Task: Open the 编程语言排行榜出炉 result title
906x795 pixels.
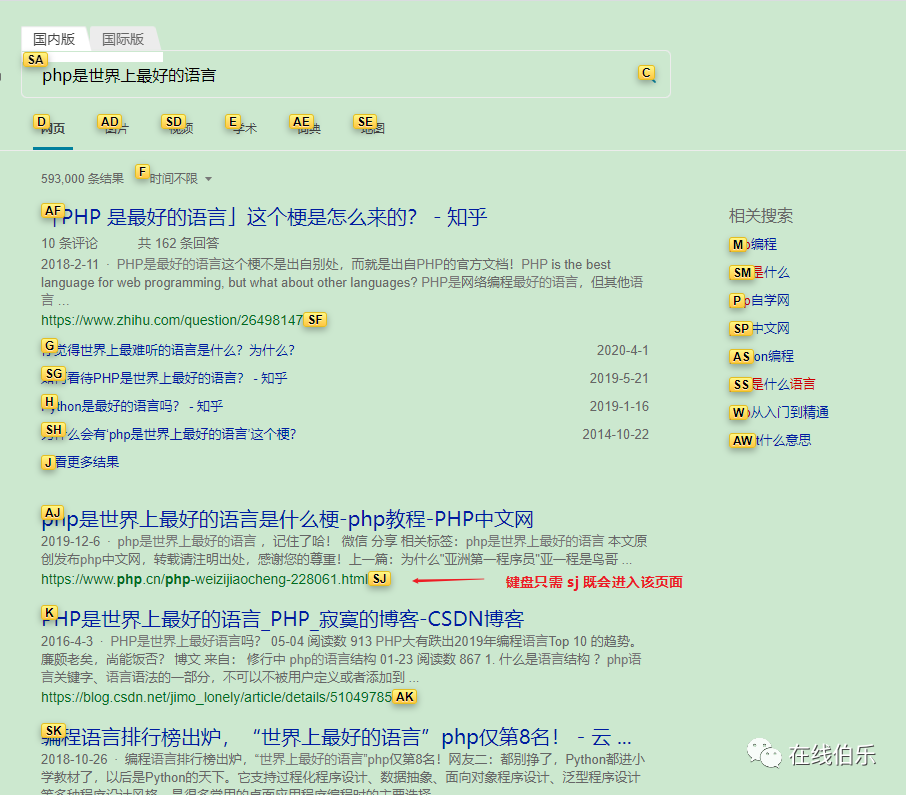Action: [x=336, y=737]
